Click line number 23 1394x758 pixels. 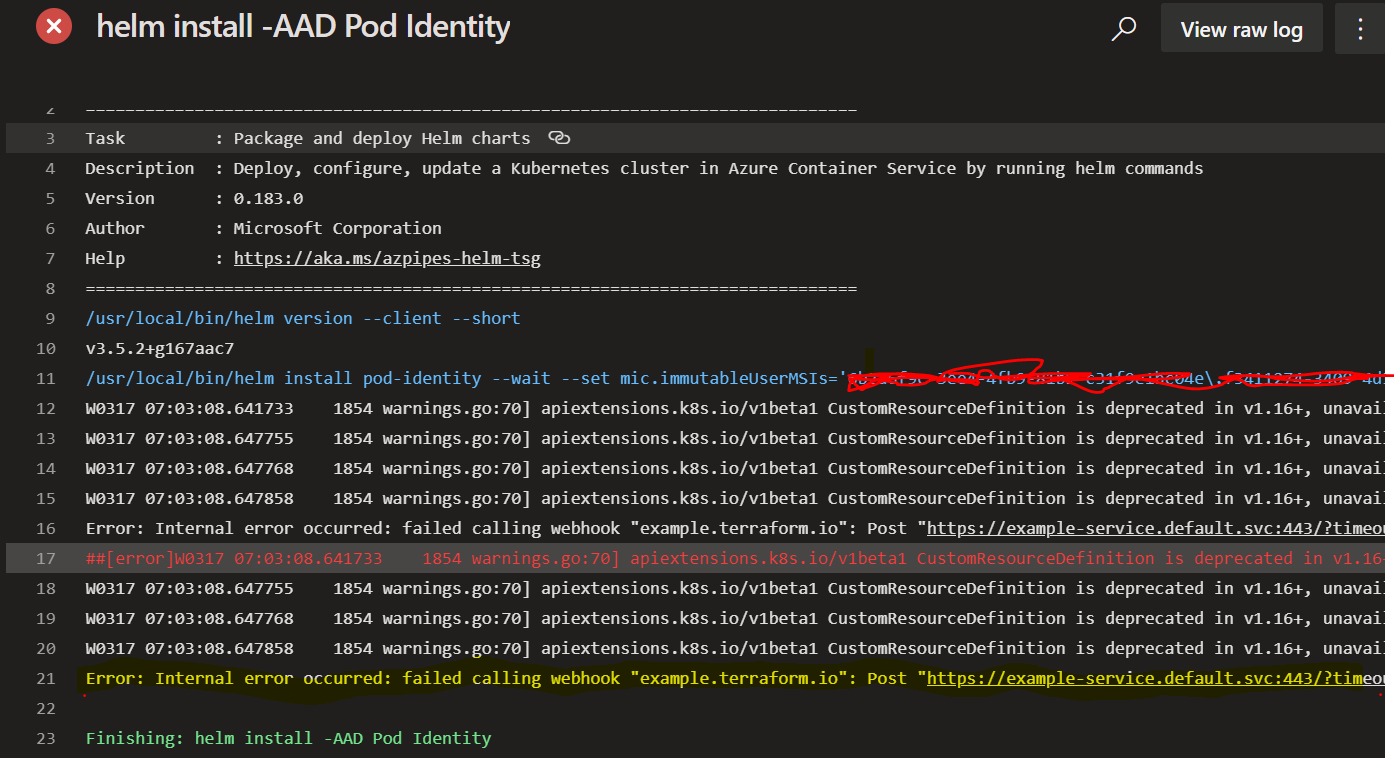coord(45,738)
